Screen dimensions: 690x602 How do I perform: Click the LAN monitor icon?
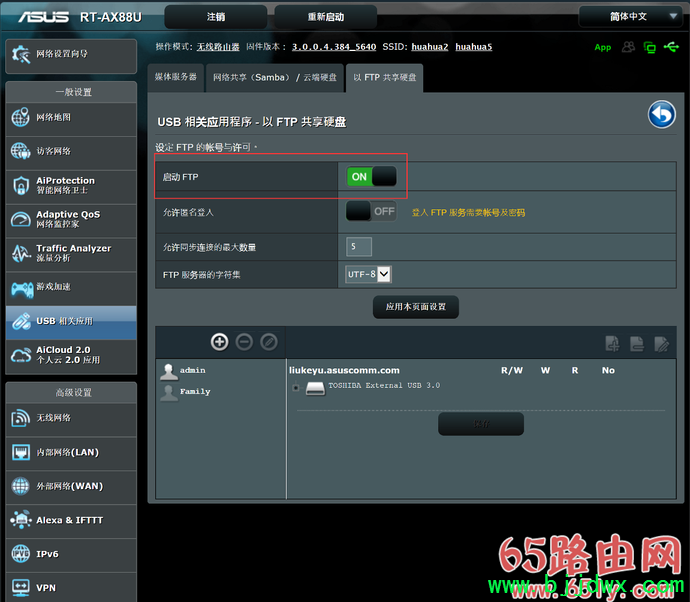pyautogui.click(x=21, y=452)
